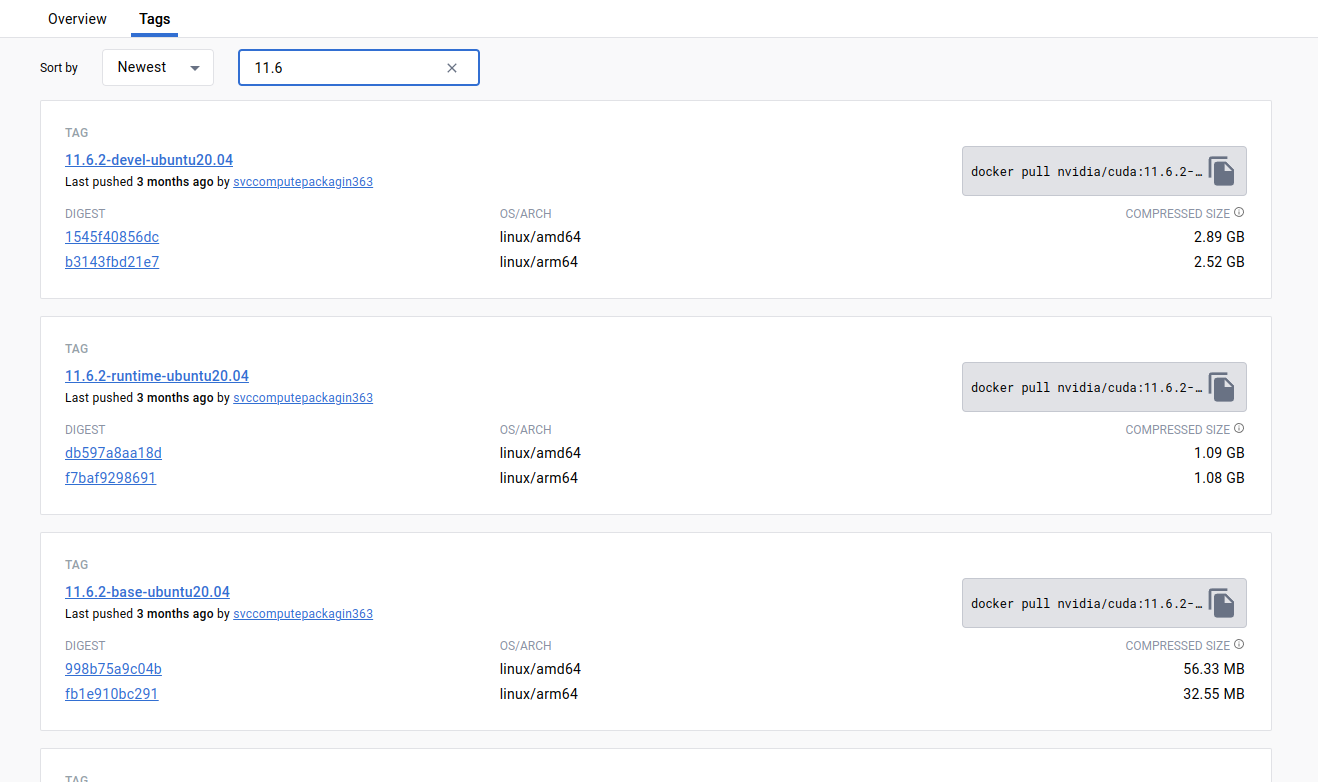Click the 2.89 GB size value

pos(1219,237)
